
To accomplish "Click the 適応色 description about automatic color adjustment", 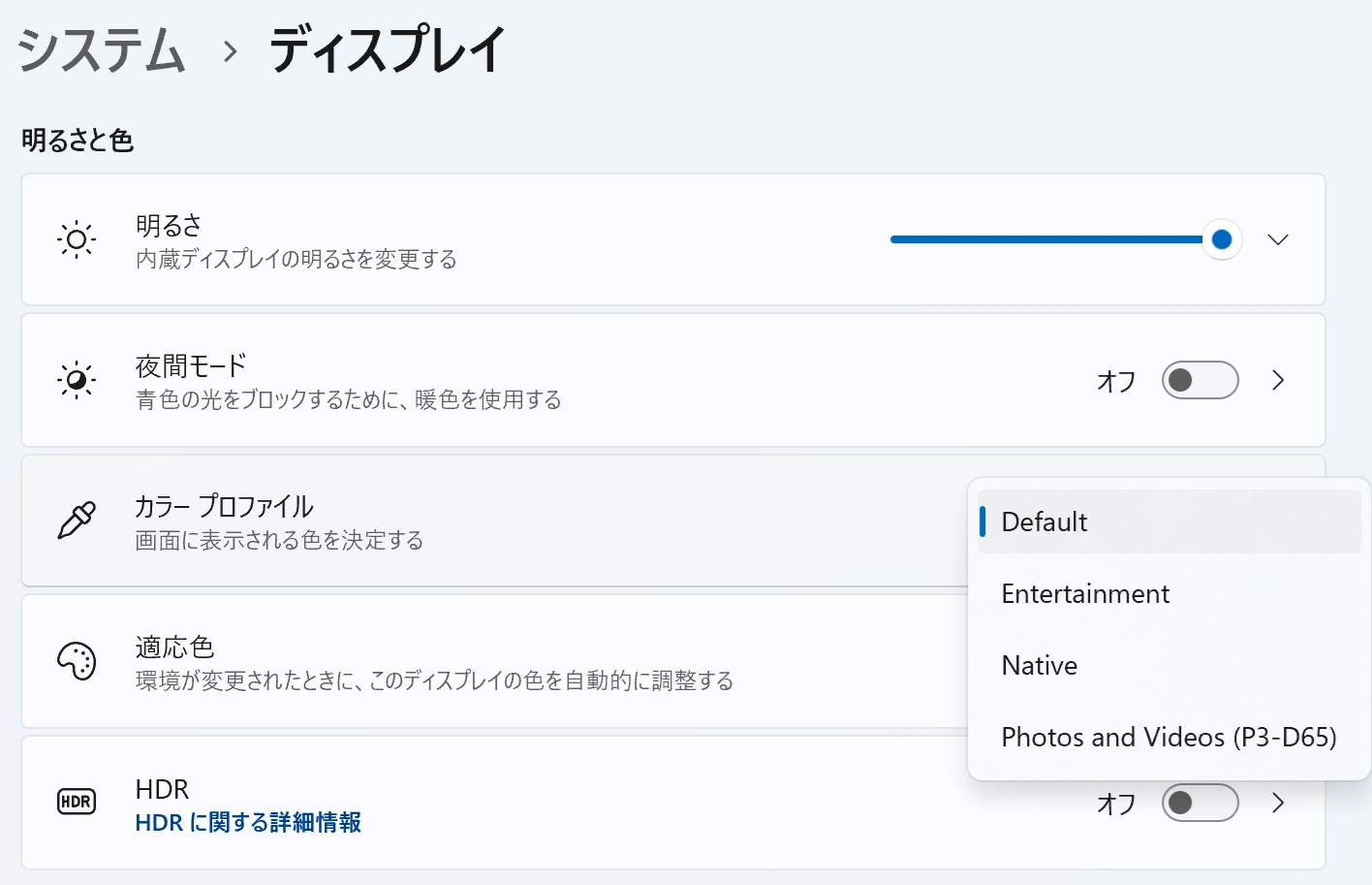I will (434, 680).
